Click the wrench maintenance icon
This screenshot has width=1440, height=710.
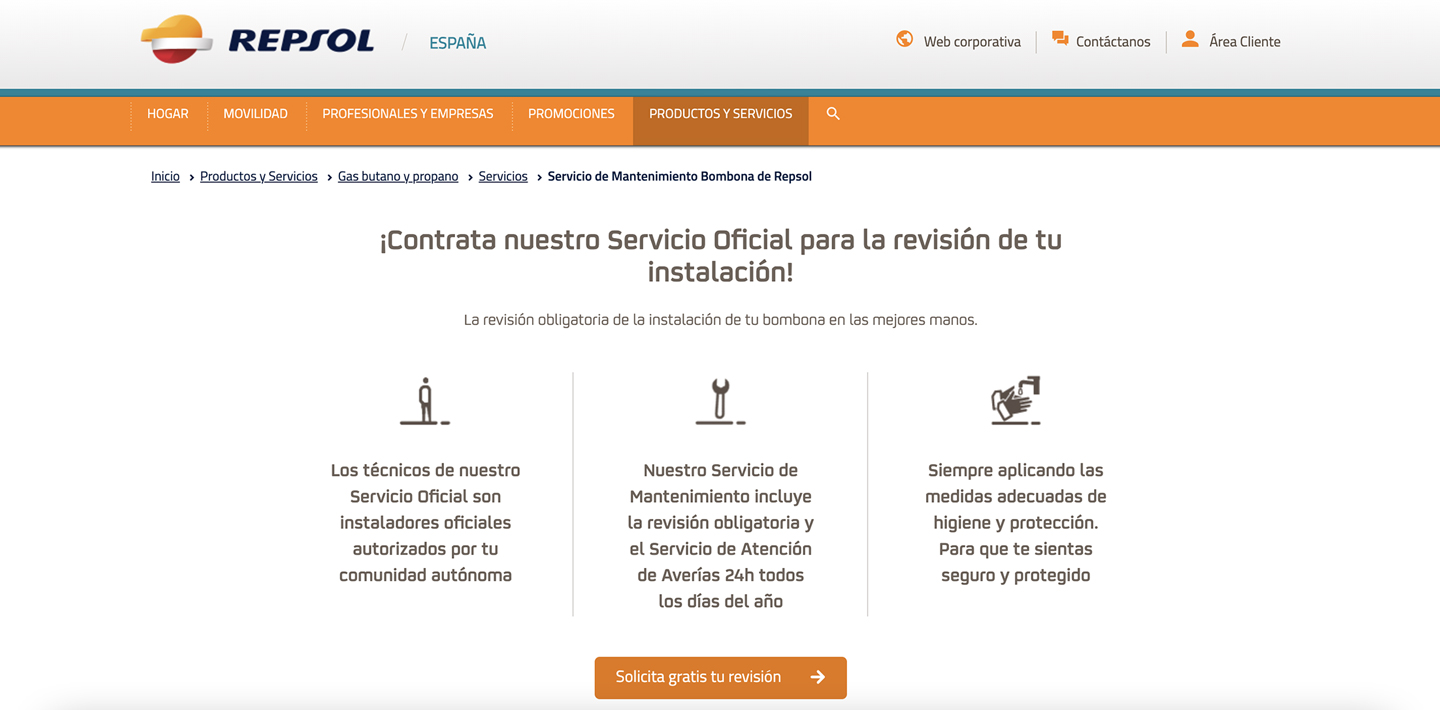click(720, 402)
